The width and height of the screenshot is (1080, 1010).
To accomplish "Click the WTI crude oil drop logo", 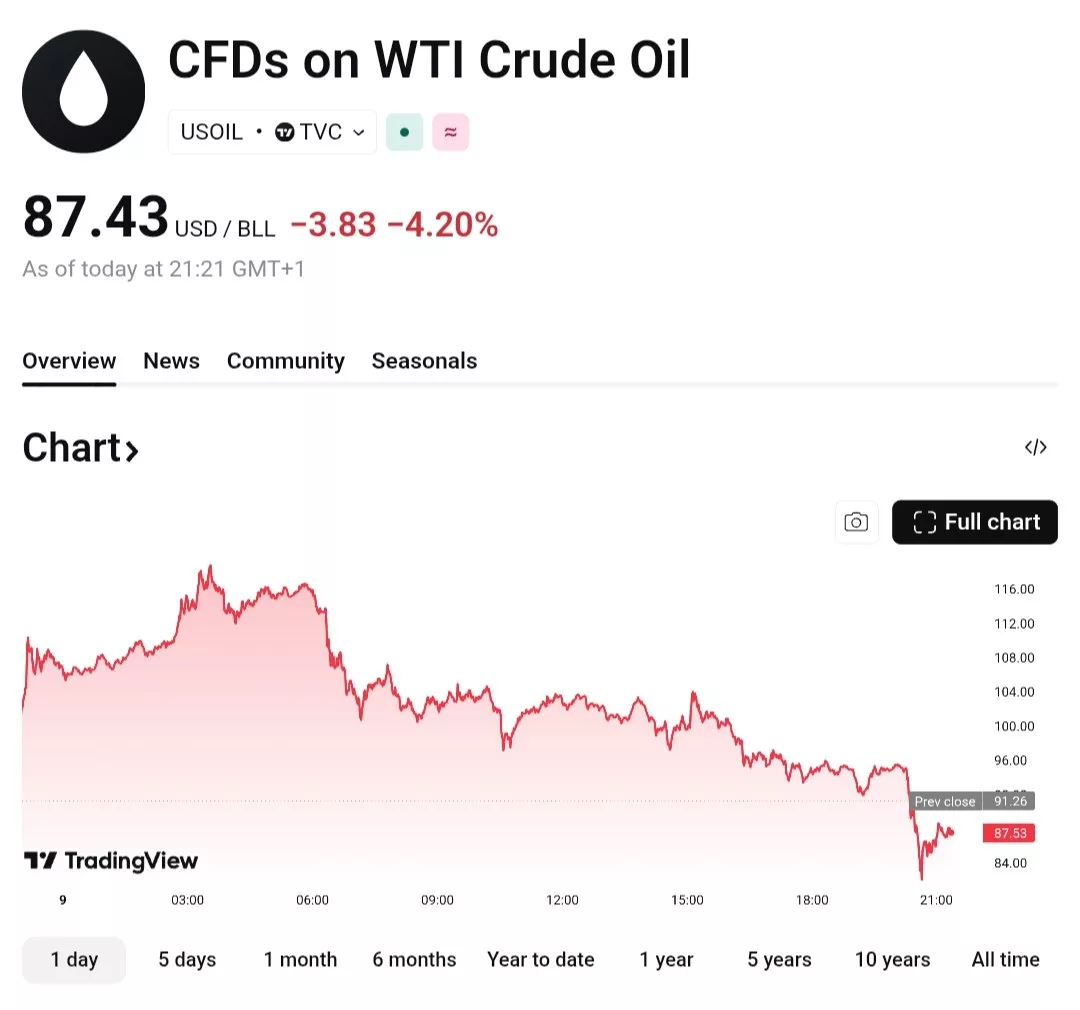I will point(83,91).
